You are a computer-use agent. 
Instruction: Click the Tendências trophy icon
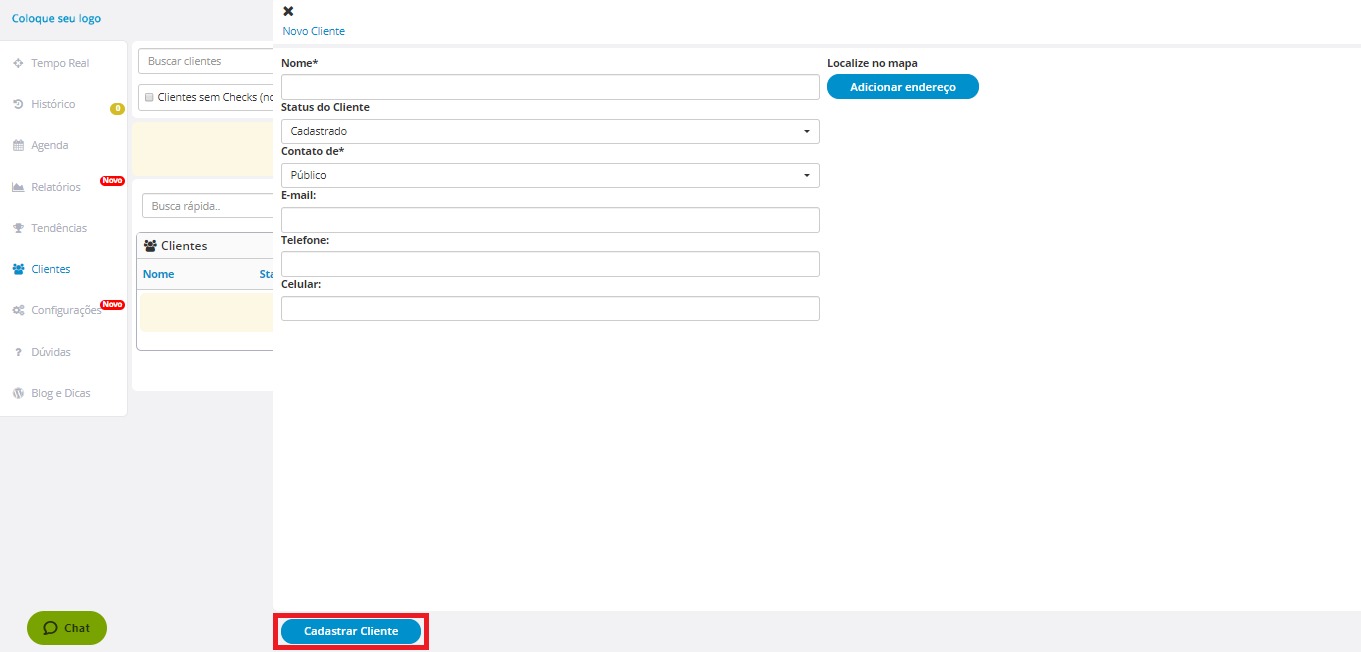tap(18, 228)
